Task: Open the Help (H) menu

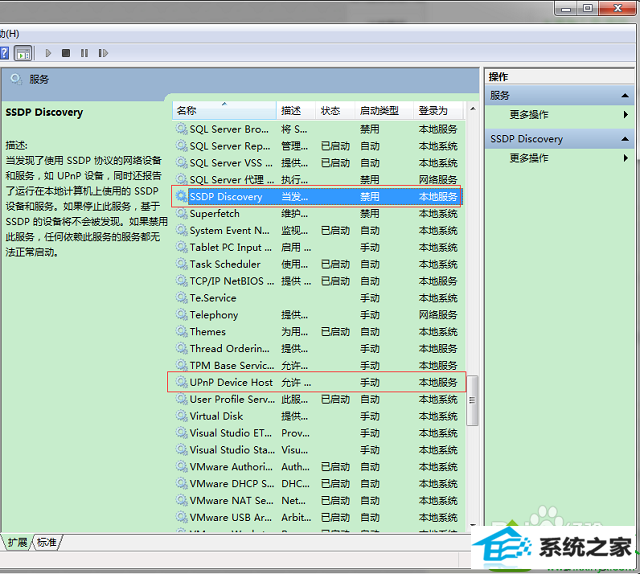Action: click(x=10, y=34)
